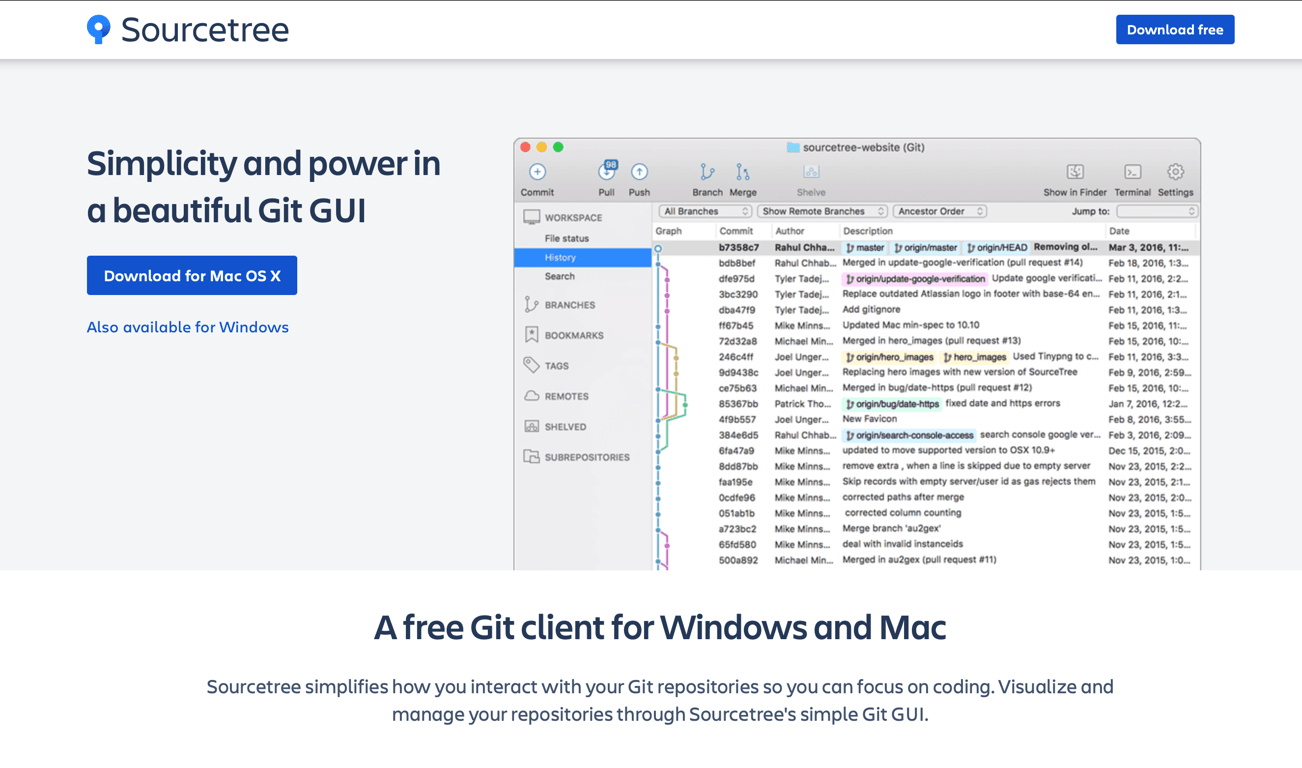
Task: Click the origin/bug/date-https branch label
Action: point(892,404)
